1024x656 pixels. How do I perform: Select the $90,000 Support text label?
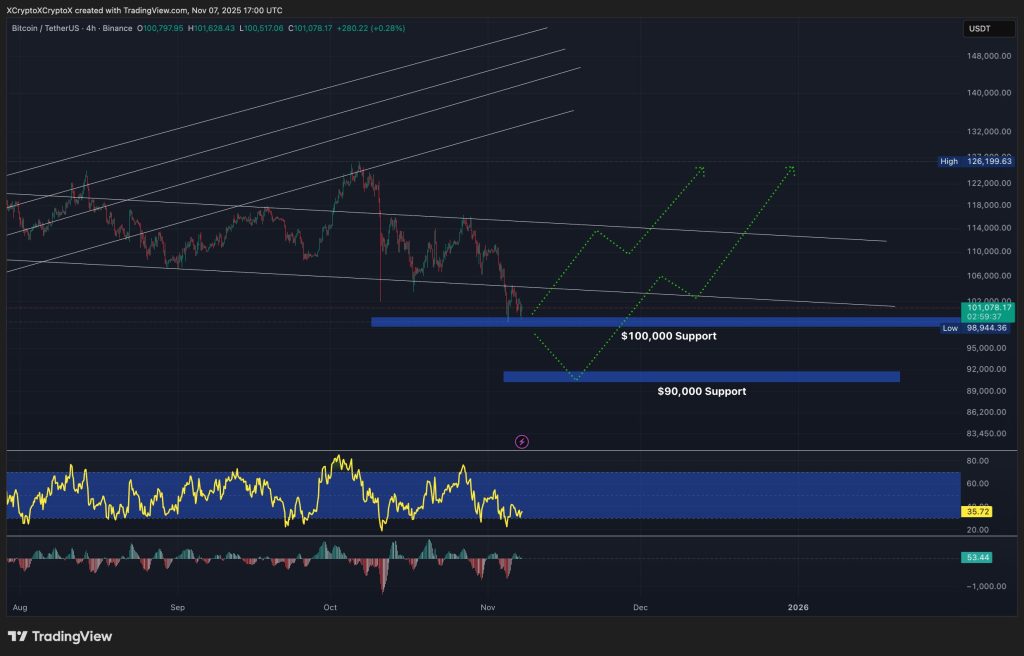(701, 392)
